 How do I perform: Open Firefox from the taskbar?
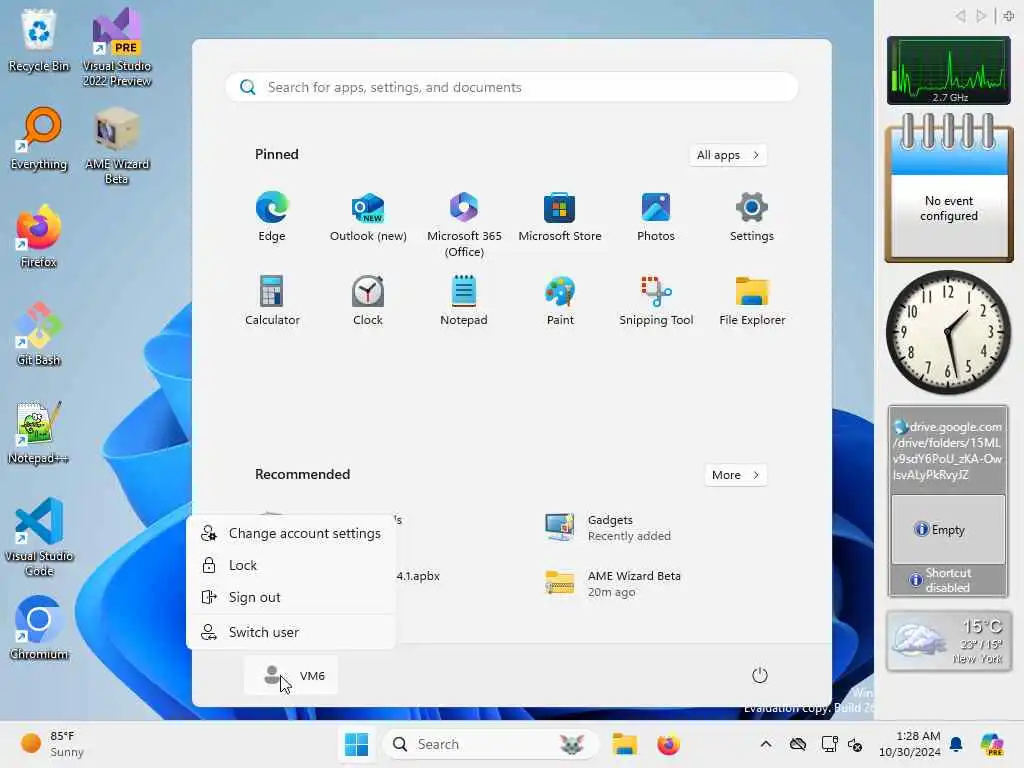668,744
